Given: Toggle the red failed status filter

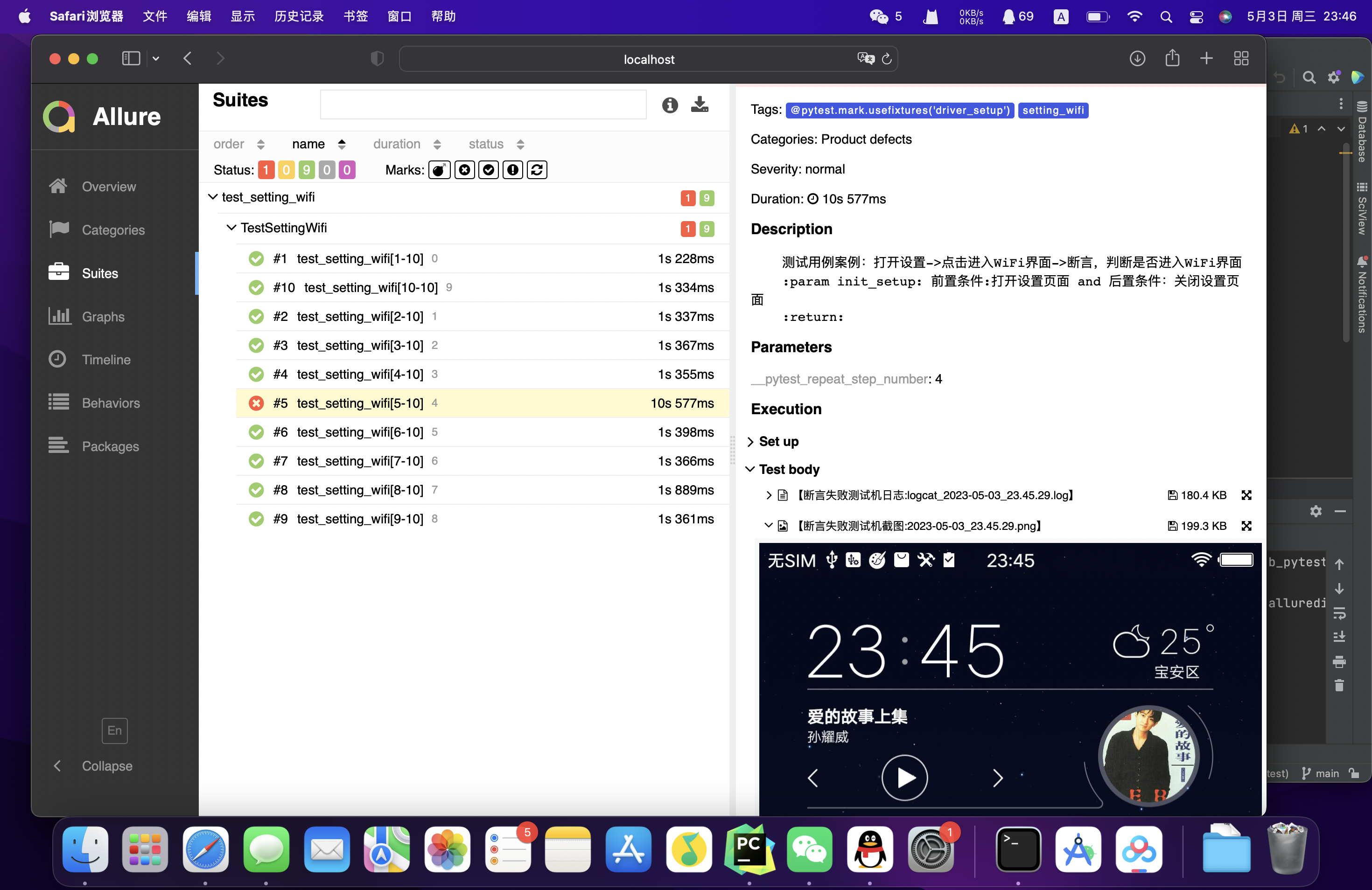Looking at the screenshot, I should click(x=266, y=170).
